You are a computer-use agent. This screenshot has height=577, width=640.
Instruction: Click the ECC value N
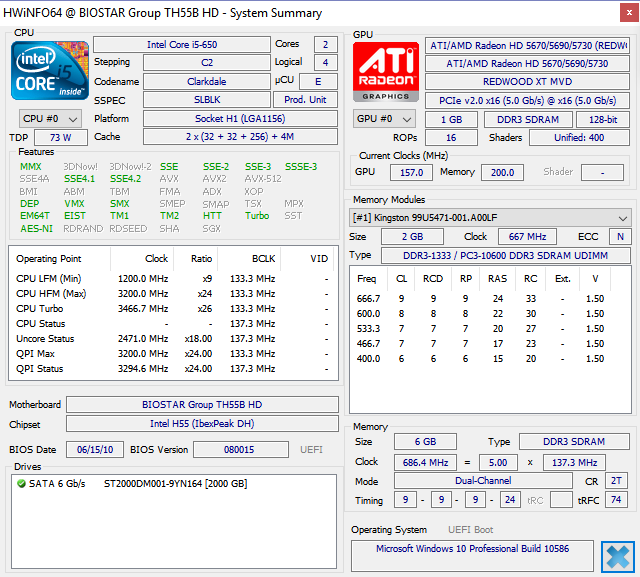point(620,237)
